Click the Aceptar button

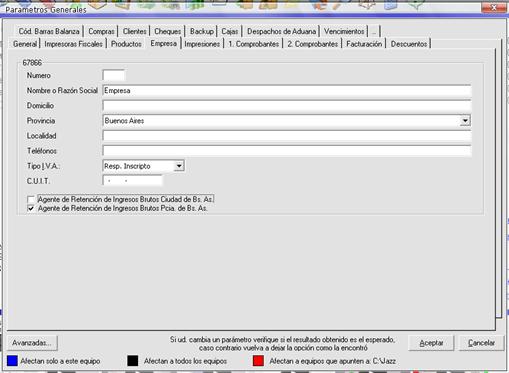(431, 343)
